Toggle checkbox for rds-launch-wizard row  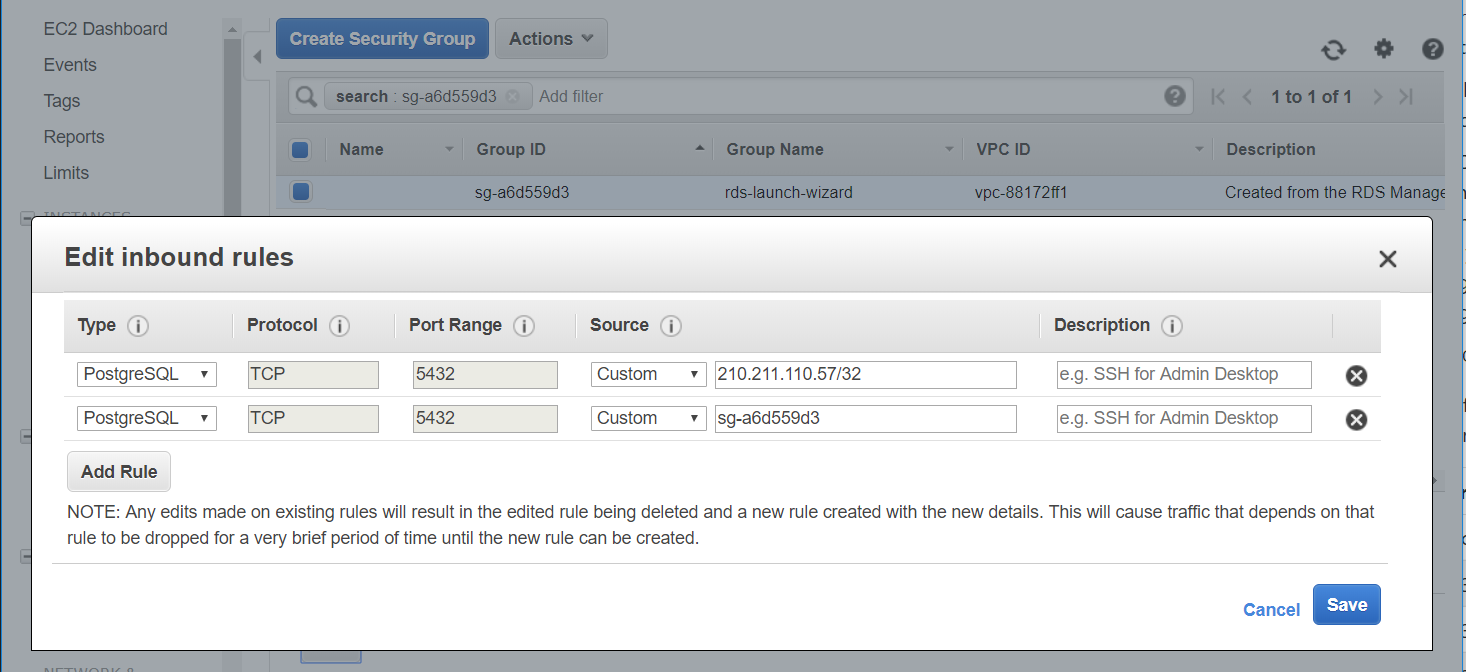point(300,192)
